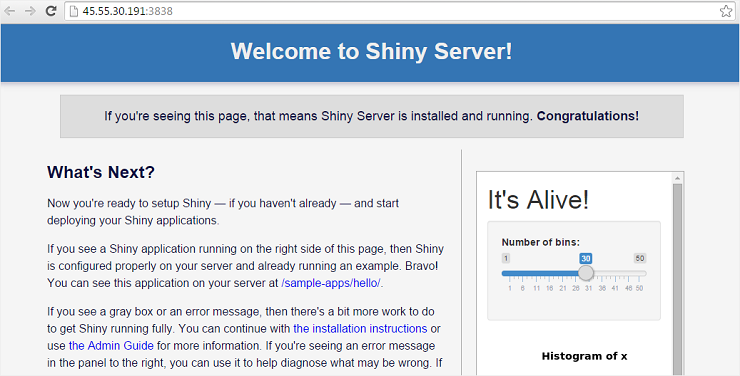Reload the page with refresh icon
The width and height of the screenshot is (740, 376).
(51, 11)
